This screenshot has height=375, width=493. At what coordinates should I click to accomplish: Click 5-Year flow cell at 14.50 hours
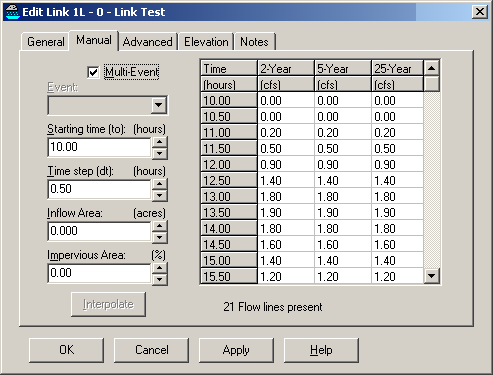click(x=343, y=244)
